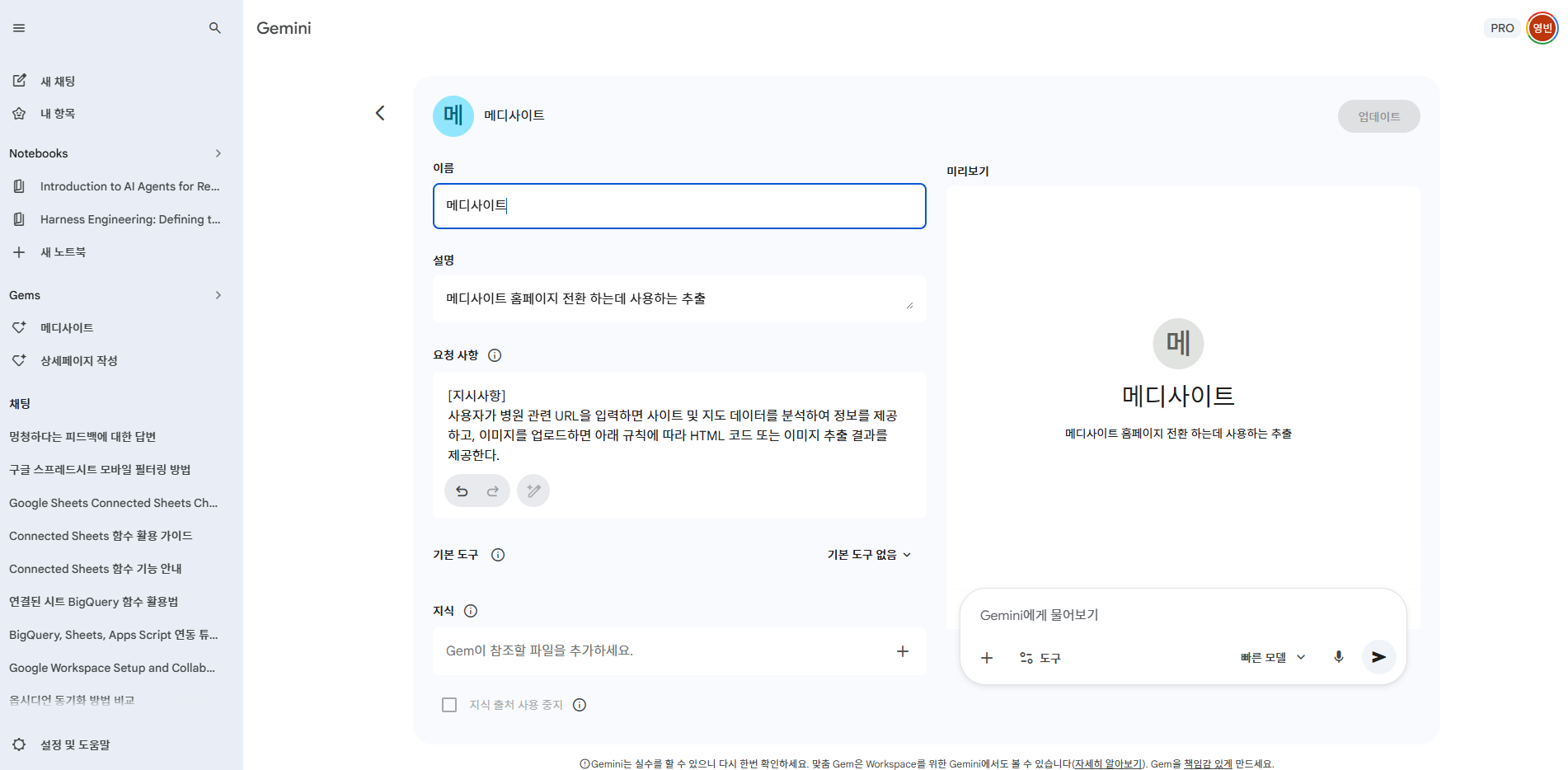Click the 이름 name input field
1568x770 pixels.
[679, 206]
